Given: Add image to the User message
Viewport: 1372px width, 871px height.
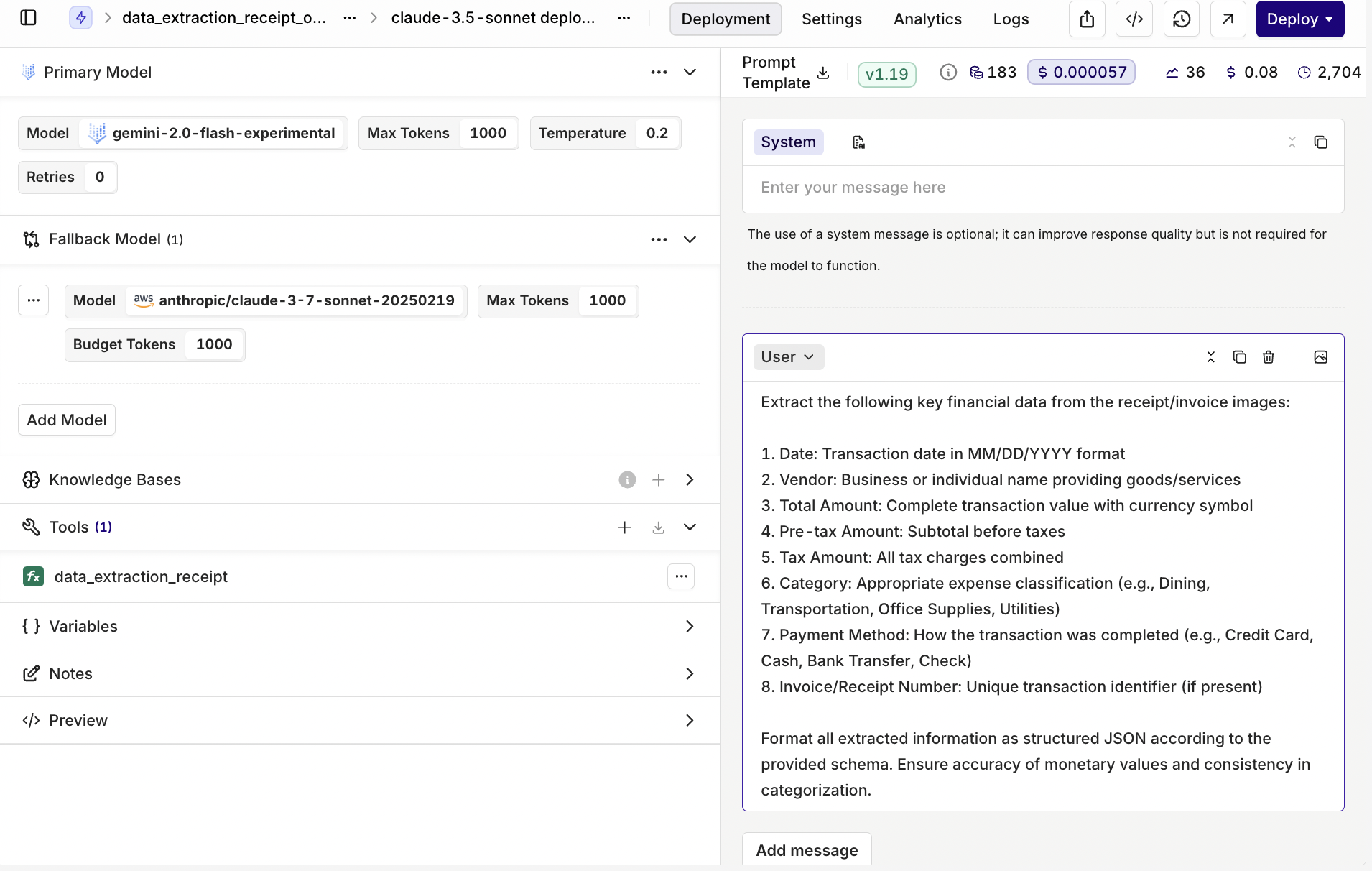Looking at the screenshot, I should (1320, 357).
